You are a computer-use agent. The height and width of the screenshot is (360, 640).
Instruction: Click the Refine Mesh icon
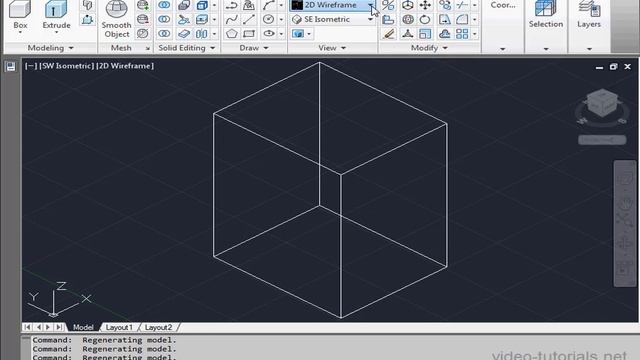[x=142, y=33]
